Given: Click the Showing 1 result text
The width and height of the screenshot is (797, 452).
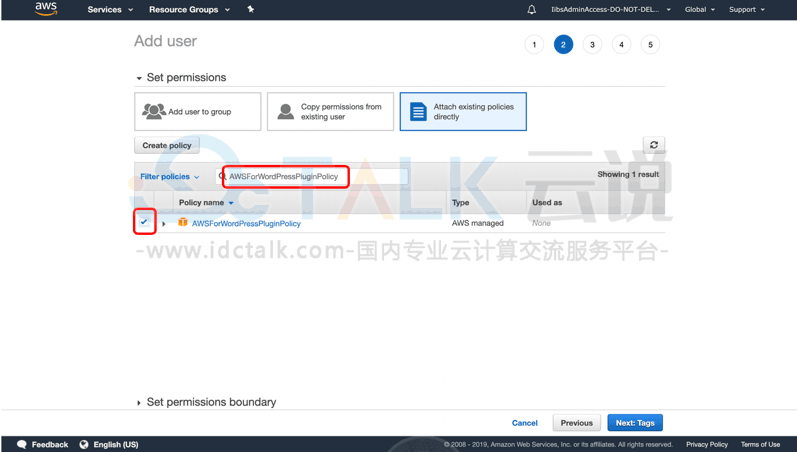Looking at the screenshot, I should point(628,174).
